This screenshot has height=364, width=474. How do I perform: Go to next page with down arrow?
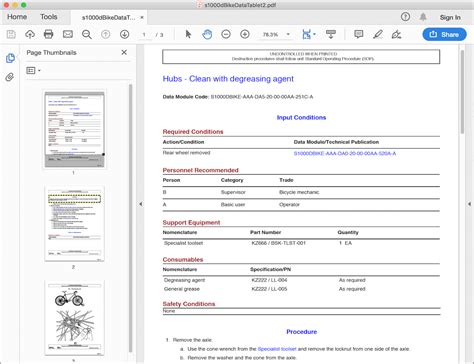[x=124, y=34]
